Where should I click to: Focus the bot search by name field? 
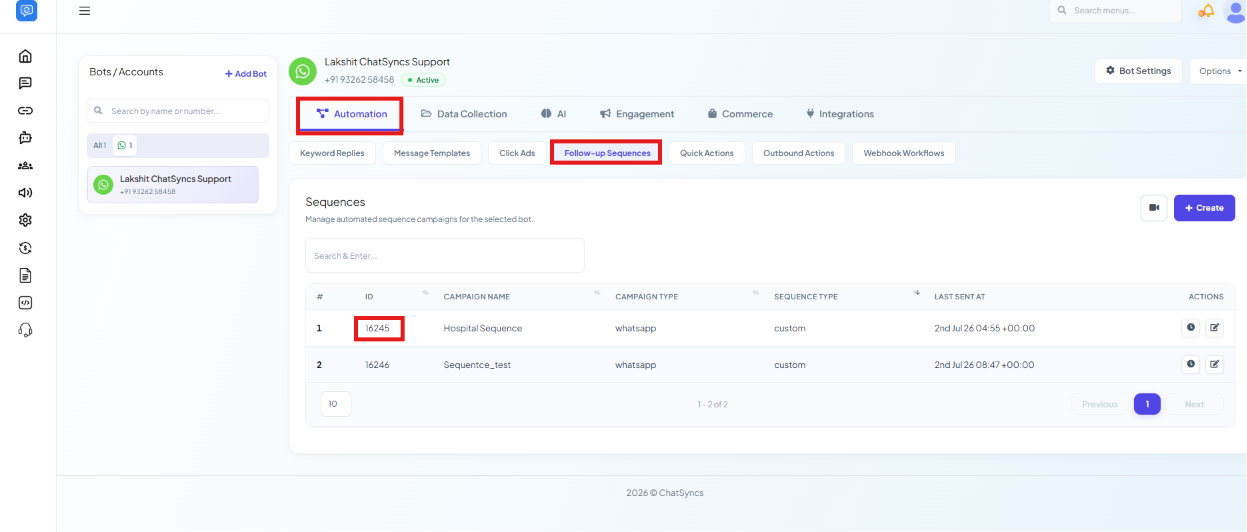[x=178, y=111]
